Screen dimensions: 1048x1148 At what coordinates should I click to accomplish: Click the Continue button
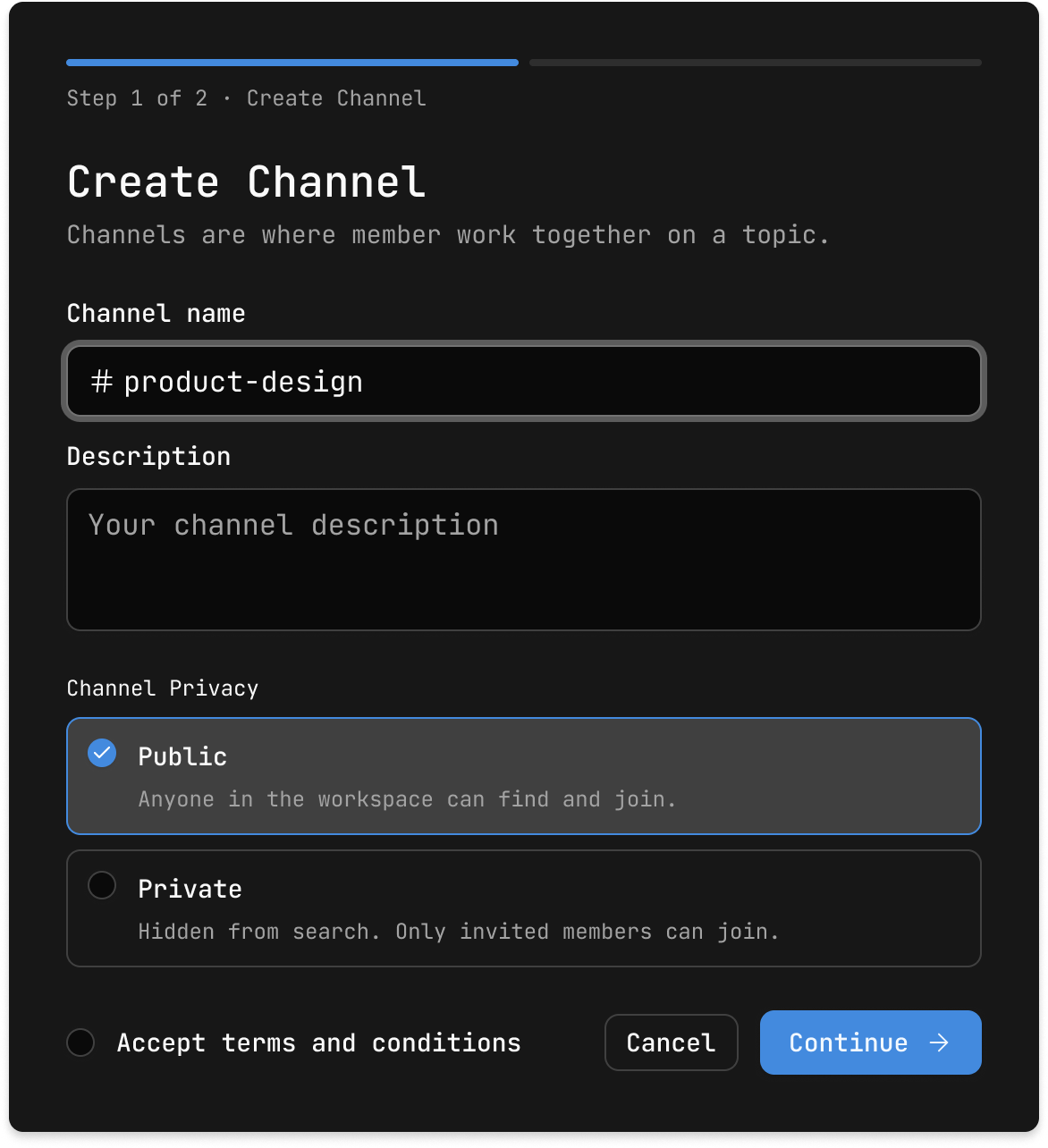tap(871, 1042)
